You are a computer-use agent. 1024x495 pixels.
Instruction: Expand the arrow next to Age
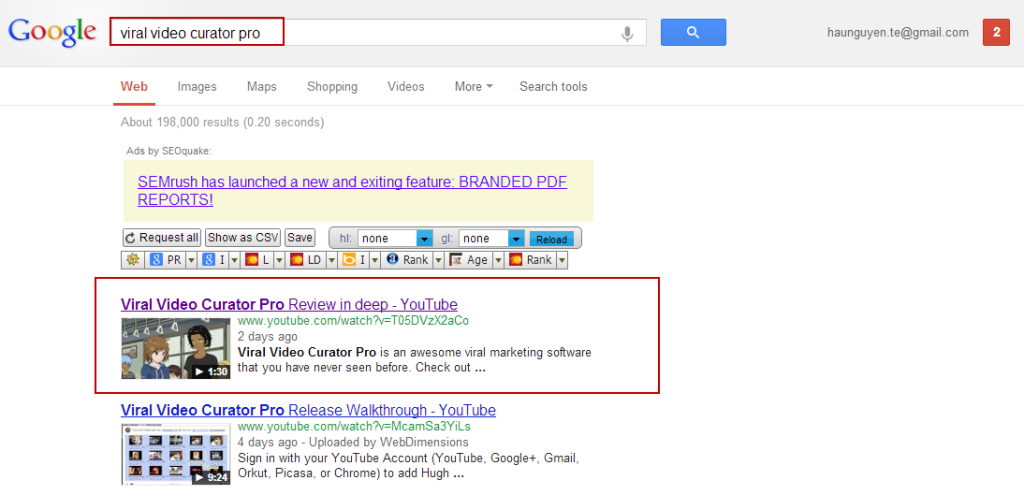498,260
